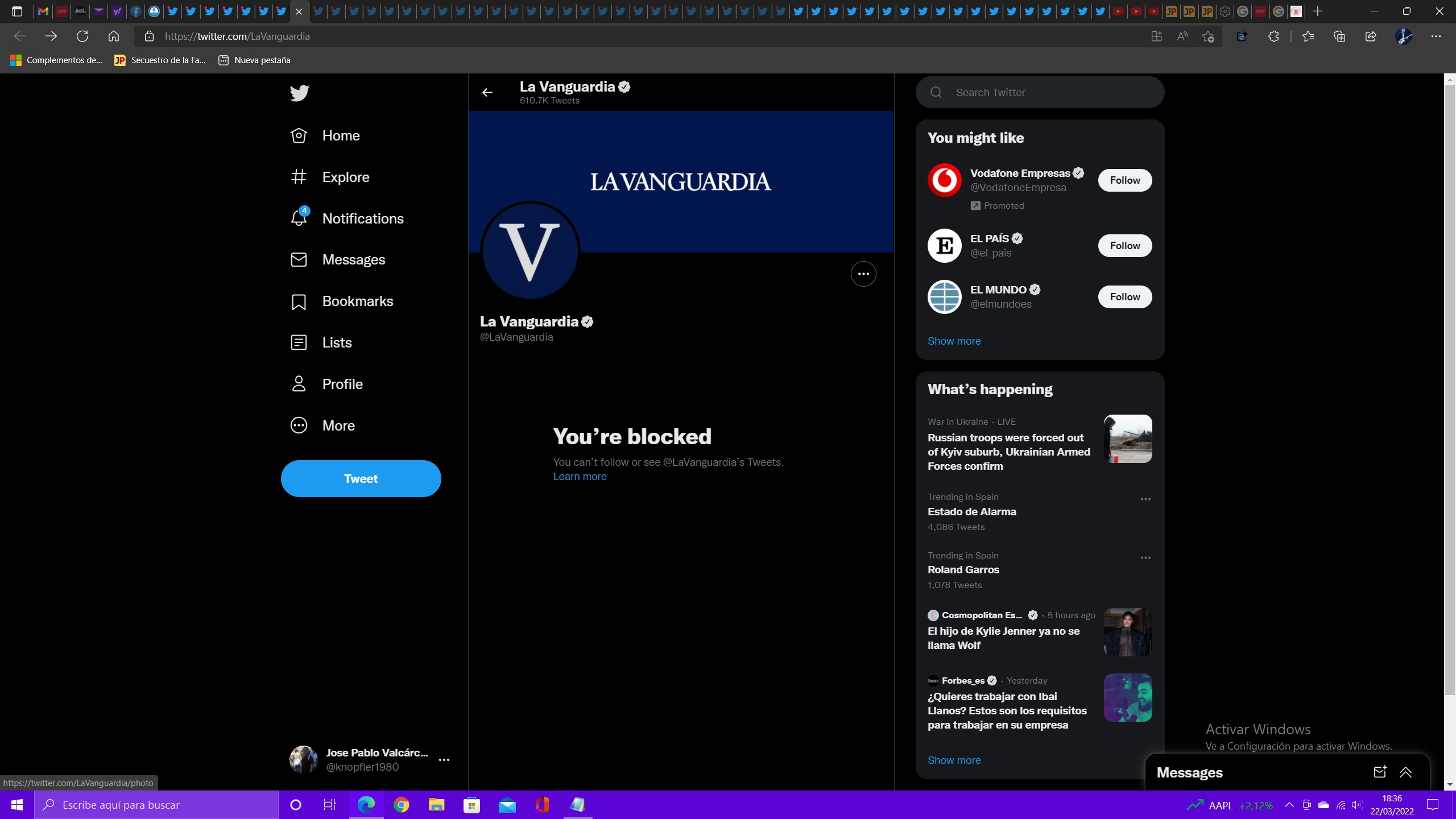
Task: Open the Roland Garros trend
Action: tap(963, 569)
